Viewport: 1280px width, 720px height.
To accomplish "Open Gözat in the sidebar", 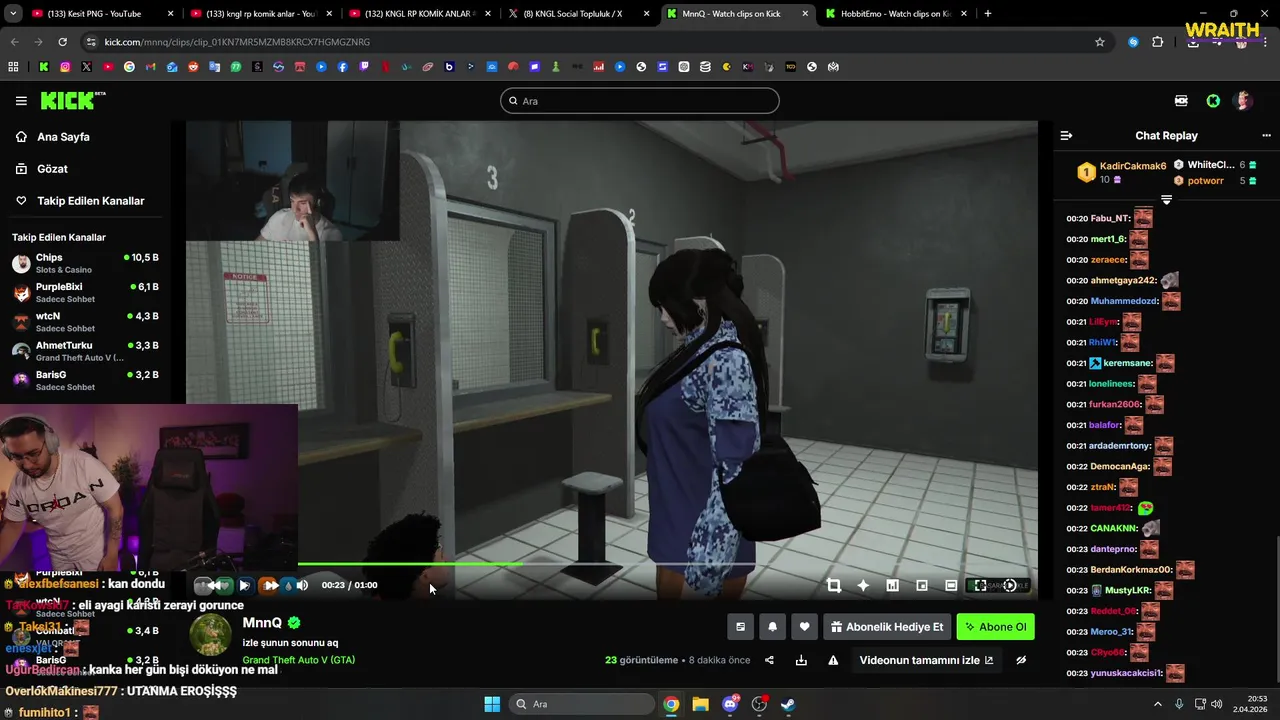I will point(52,169).
